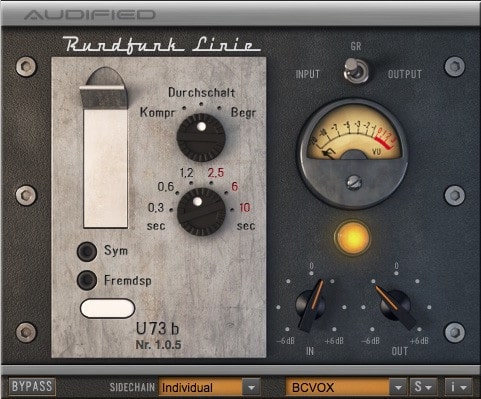Image resolution: width=481 pixels, height=399 pixels.
Task: Toggle the Fremdsp sidechain button
Action: (x=87, y=280)
